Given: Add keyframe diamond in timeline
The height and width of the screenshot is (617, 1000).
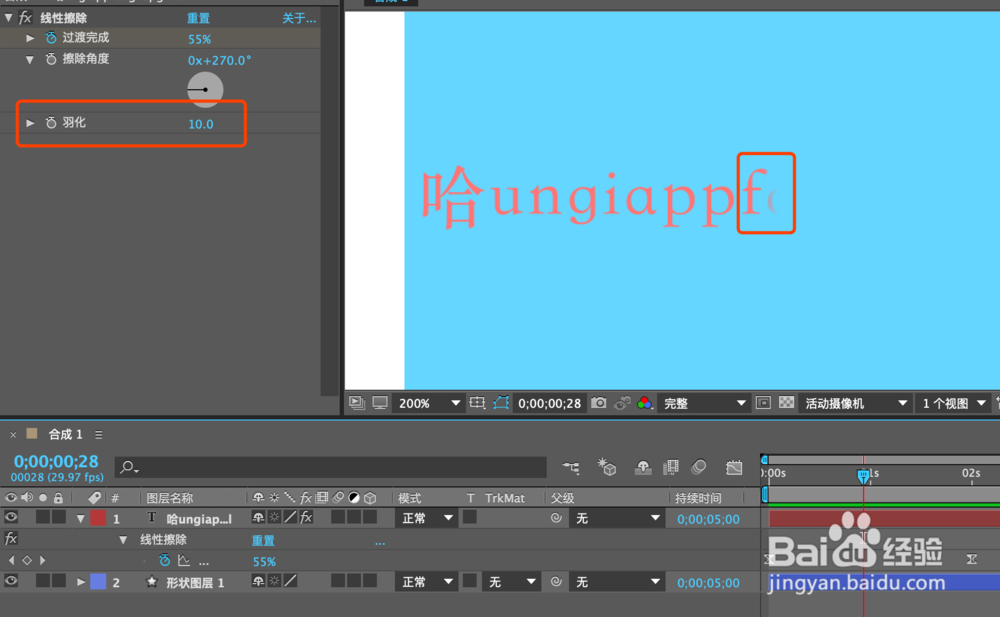Looking at the screenshot, I should click(x=27, y=560).
